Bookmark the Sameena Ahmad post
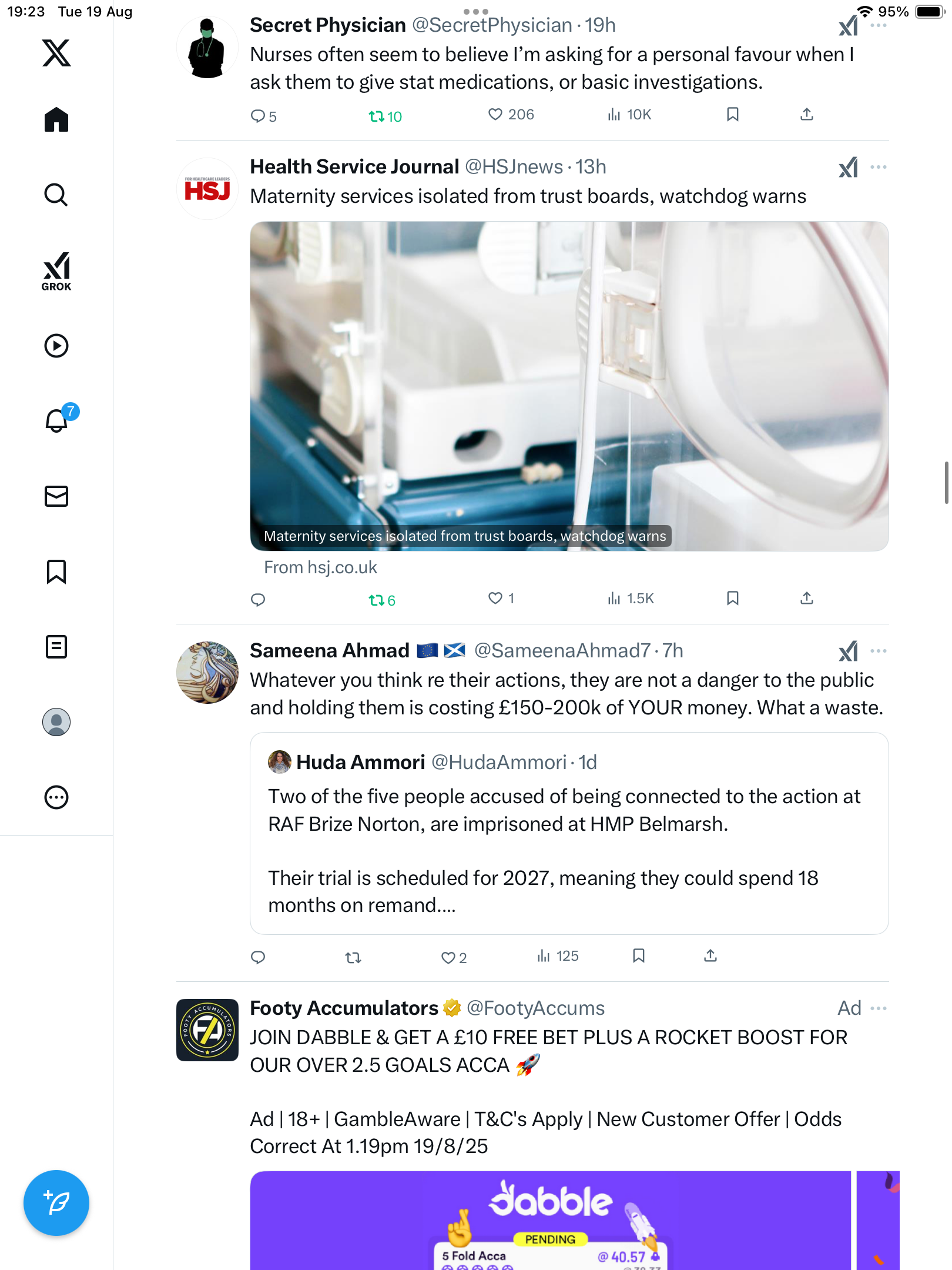The image size is (952, 1270). point(639,956)
